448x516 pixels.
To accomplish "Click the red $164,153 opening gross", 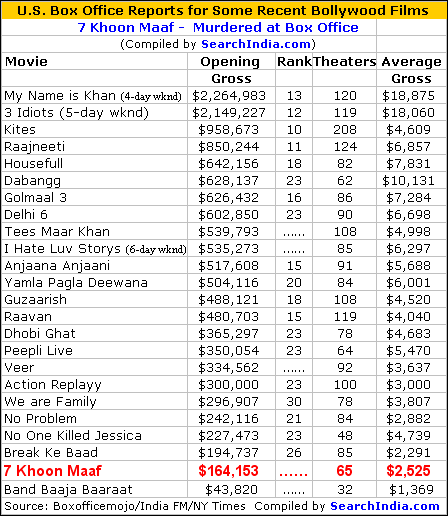I will coord(228,471).
